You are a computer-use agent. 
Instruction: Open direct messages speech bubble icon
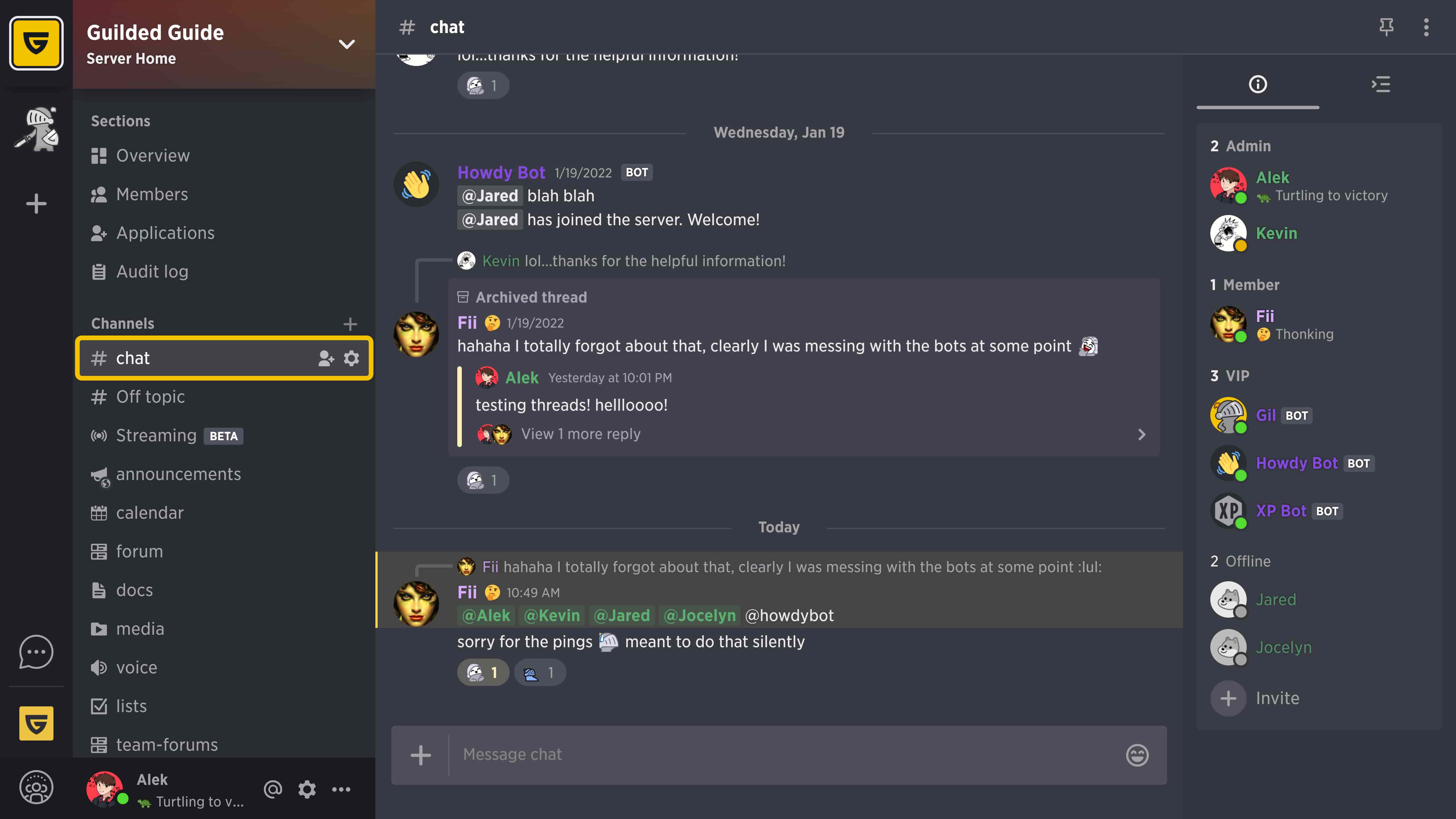pyautogui.click(x=36, y=652)
